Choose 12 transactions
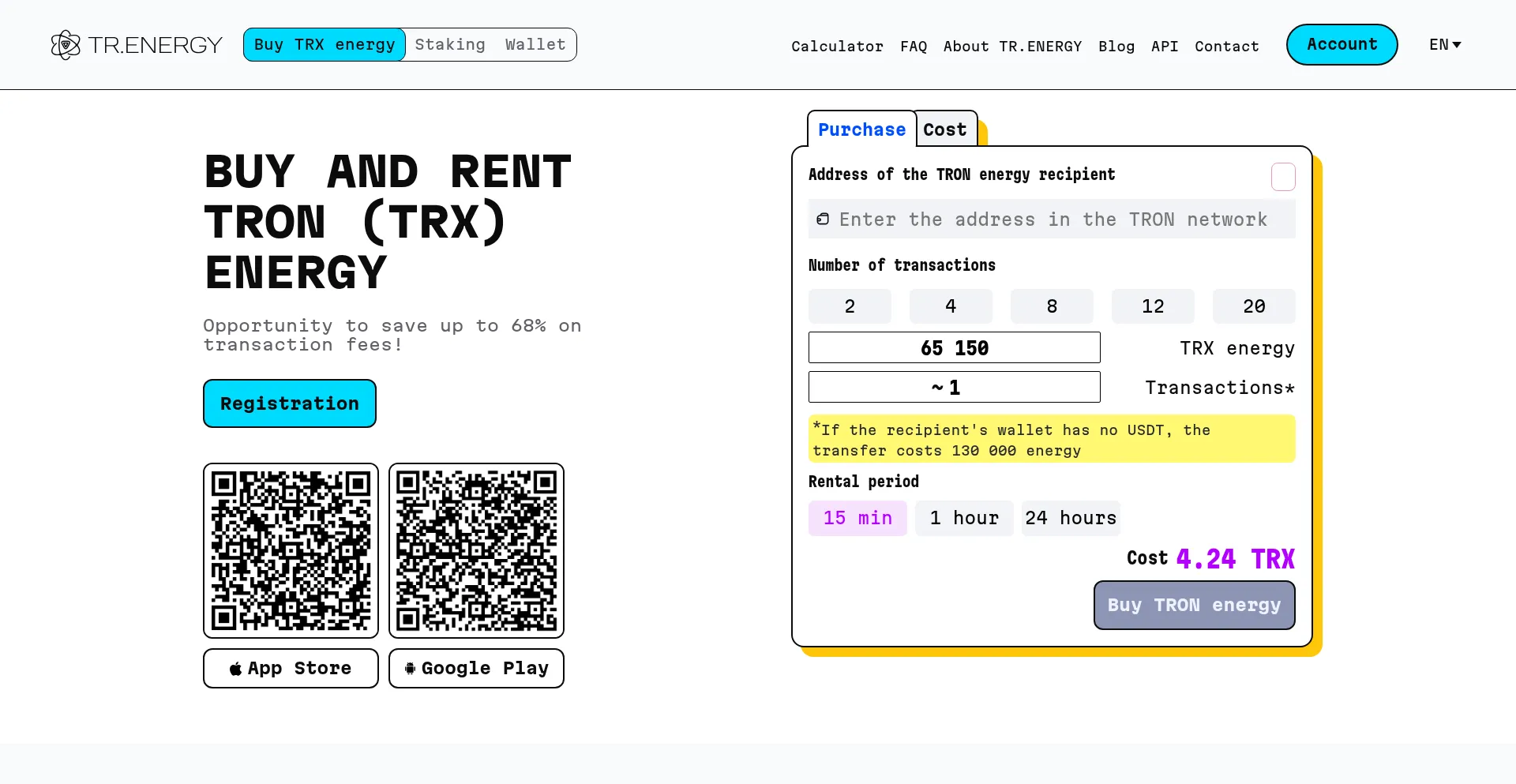The image size is (1516, 784). (x=1153, y=306)
